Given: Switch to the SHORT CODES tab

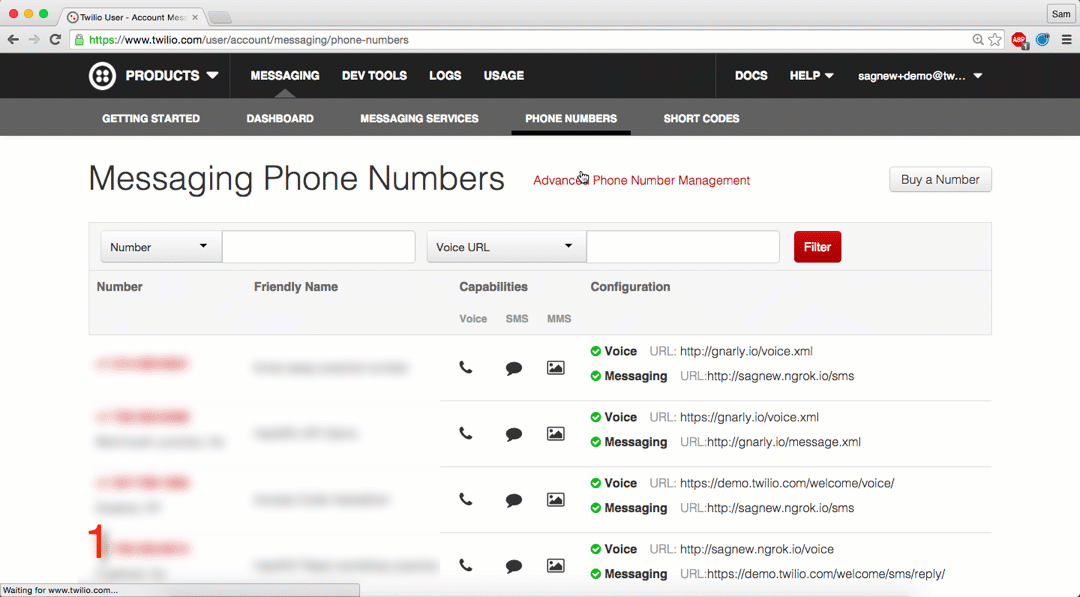Looking at the screenshot, I should (701, 118).
